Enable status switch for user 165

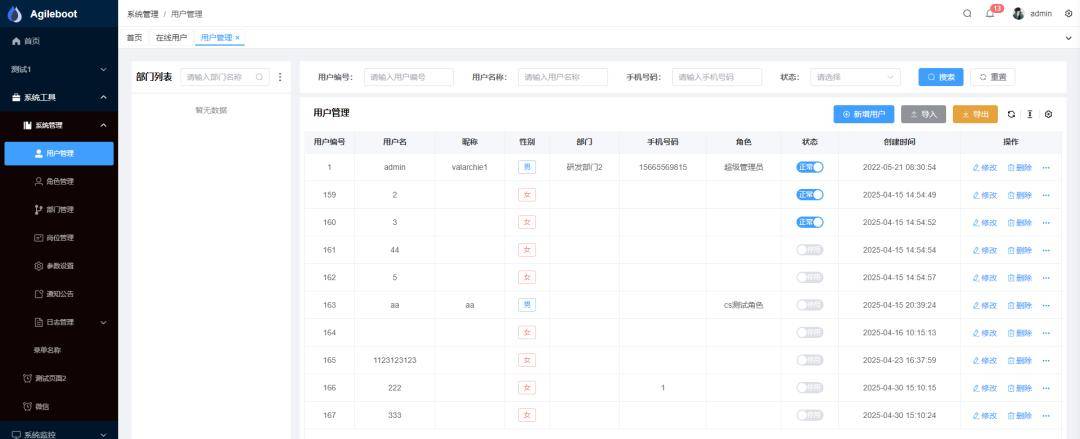click(810, 360)
